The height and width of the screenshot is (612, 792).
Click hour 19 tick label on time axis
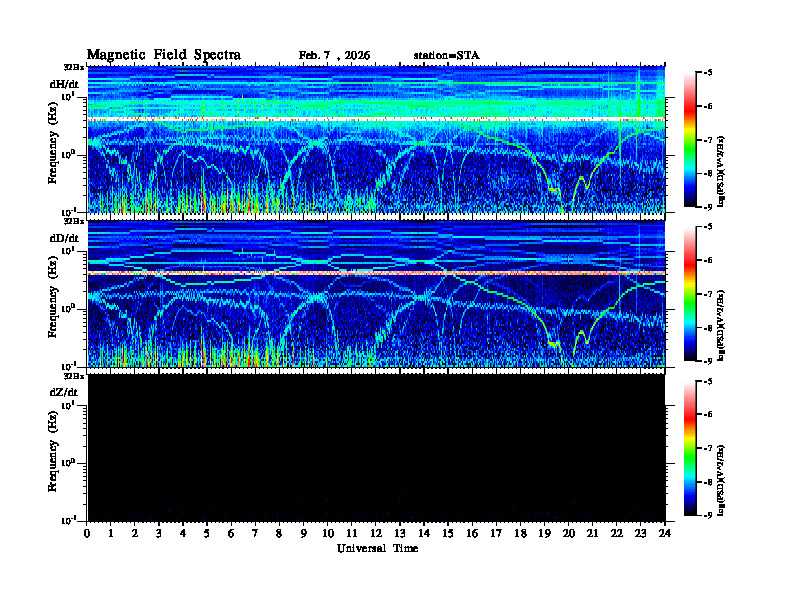click(x=544, y=534)
